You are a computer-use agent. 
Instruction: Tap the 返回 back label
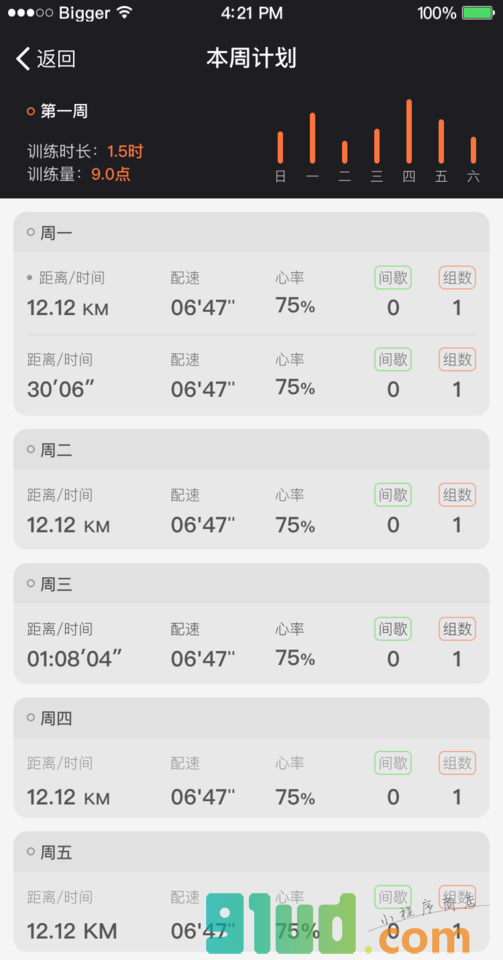point(56,59)
